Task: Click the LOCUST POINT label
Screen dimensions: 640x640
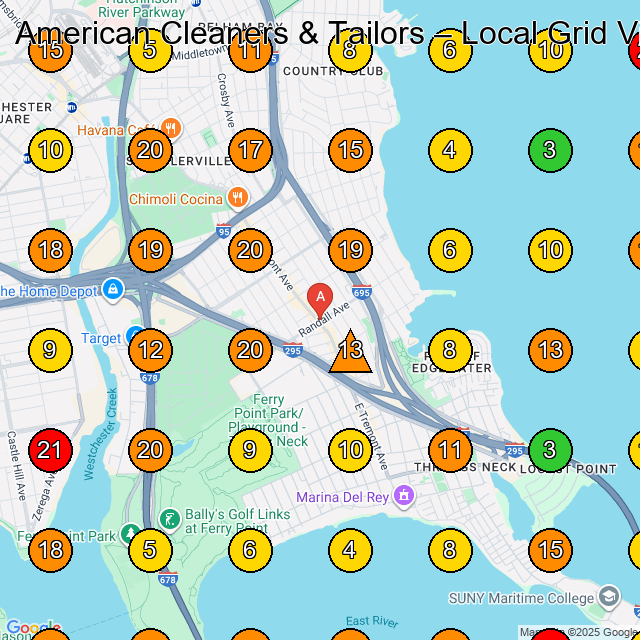Action: 568,469
